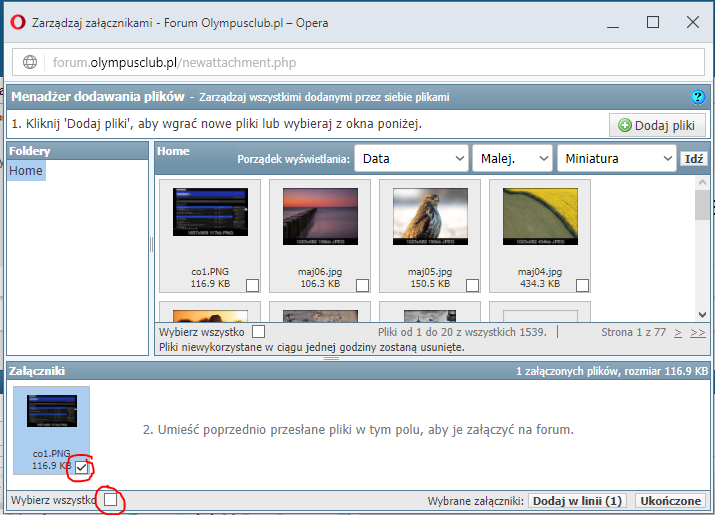Open the Data sort order dropdown
The height and width of the screenshot is (515, 715).
coord(413,158)
